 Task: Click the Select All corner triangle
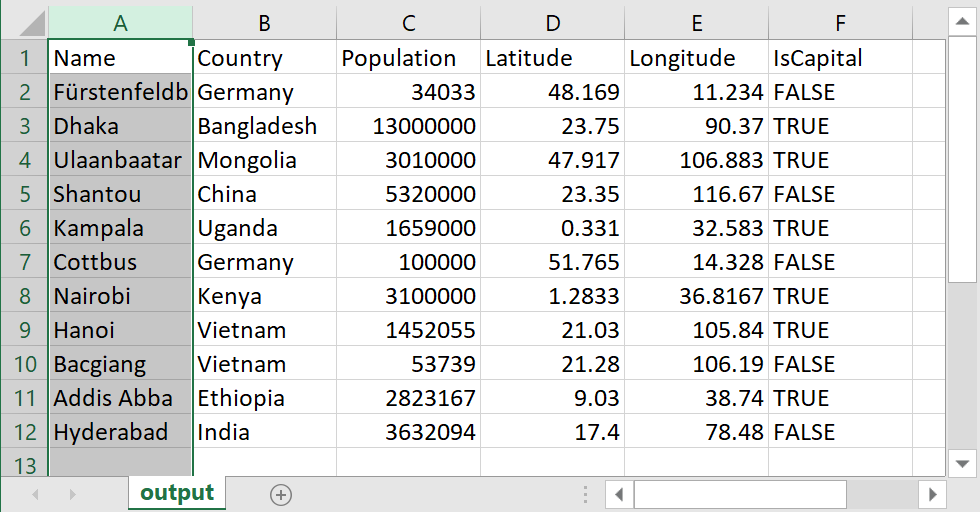[x=24, y=23]
